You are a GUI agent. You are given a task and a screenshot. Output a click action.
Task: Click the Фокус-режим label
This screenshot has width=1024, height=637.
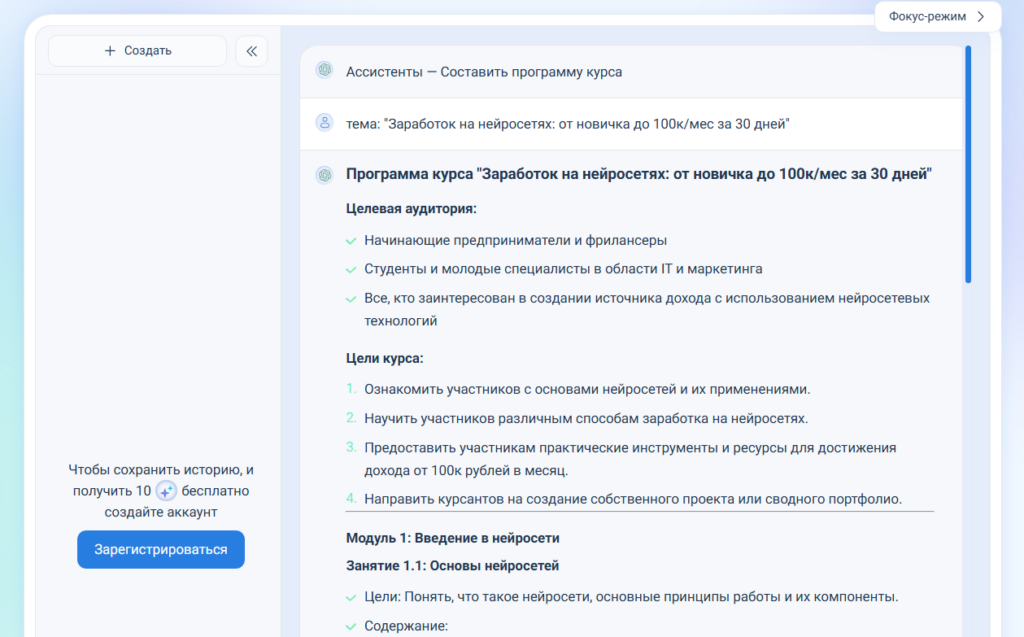[x=927, y=16]
